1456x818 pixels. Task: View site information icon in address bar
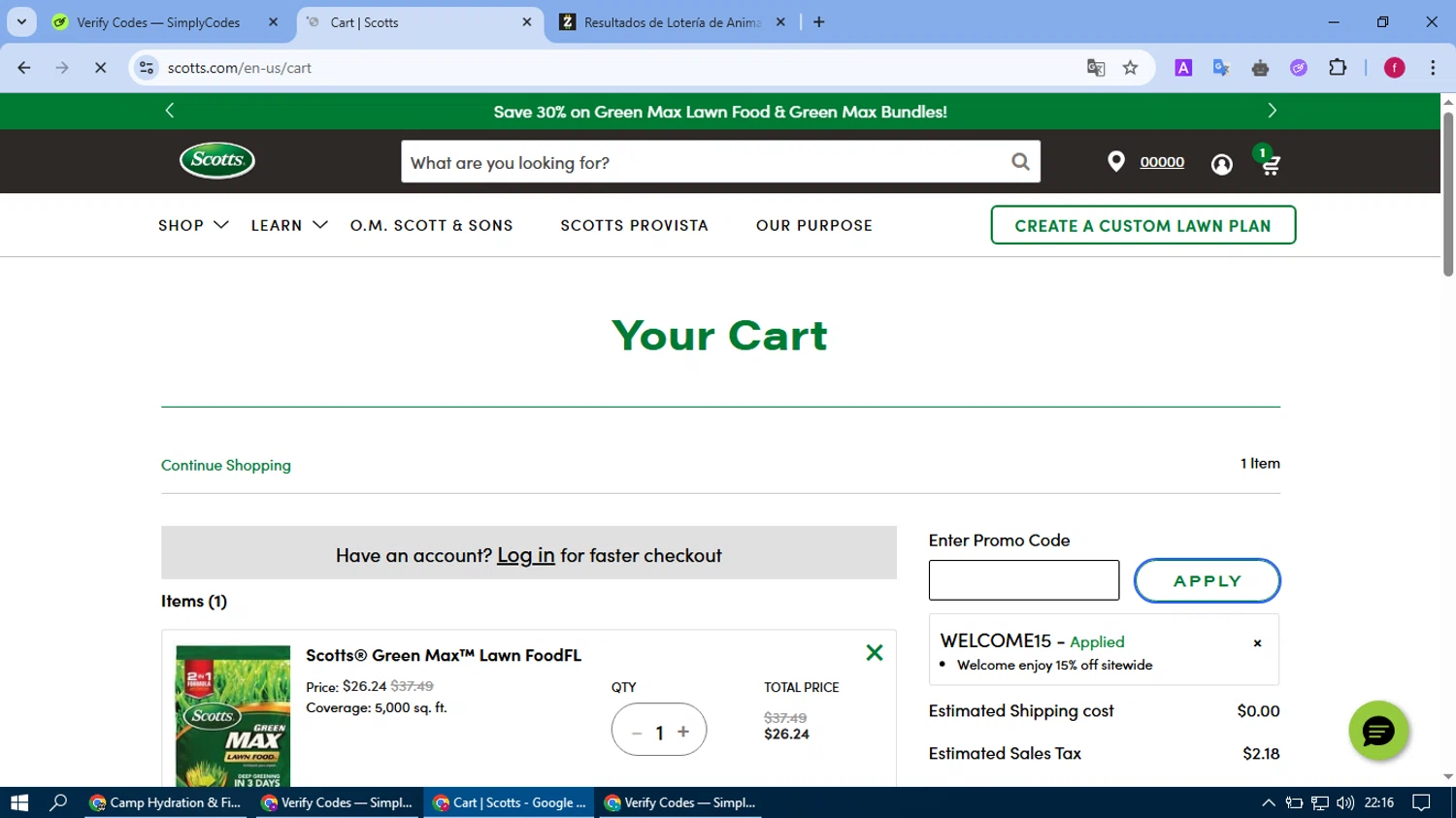[147, 68]
